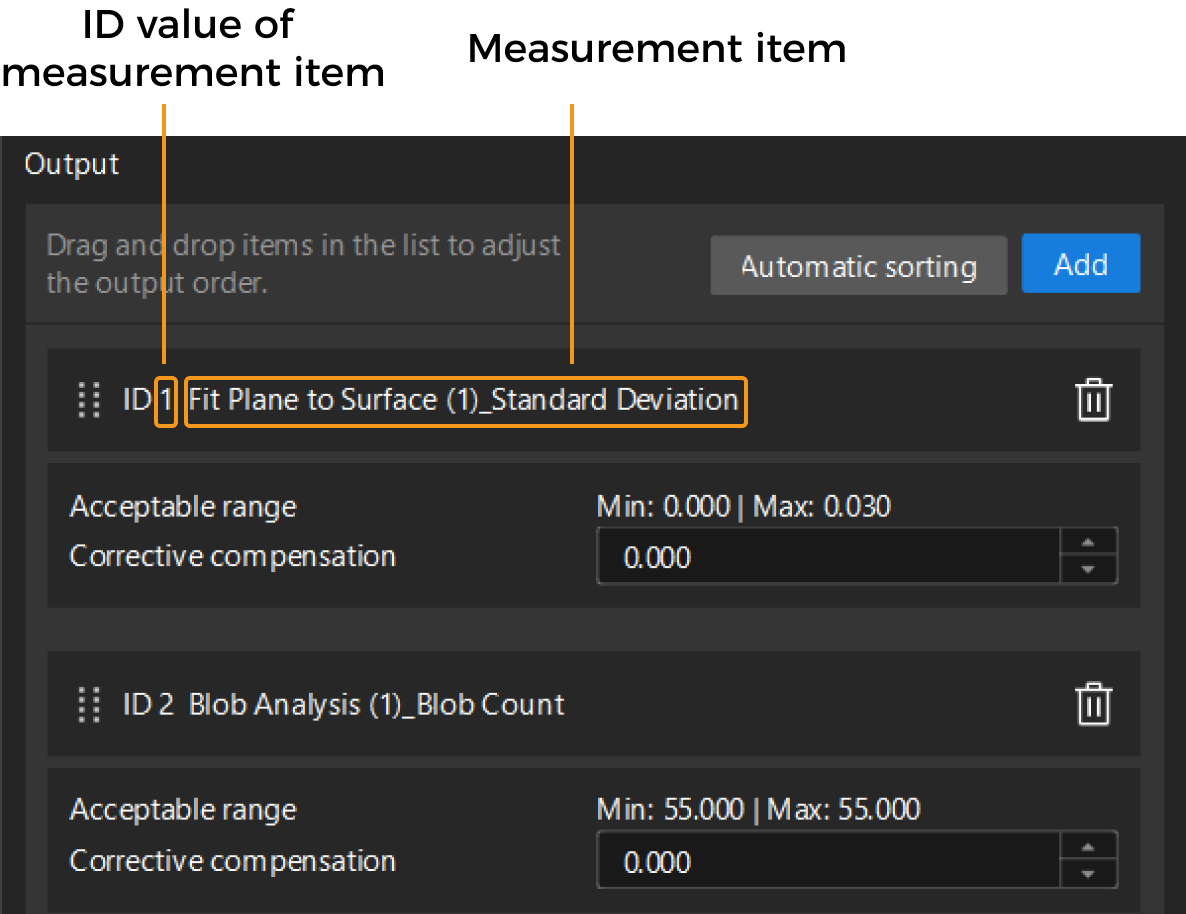Focus the Standard Deviation corrective compensation field
The image size is (1186, 914).
coord(827,556)
